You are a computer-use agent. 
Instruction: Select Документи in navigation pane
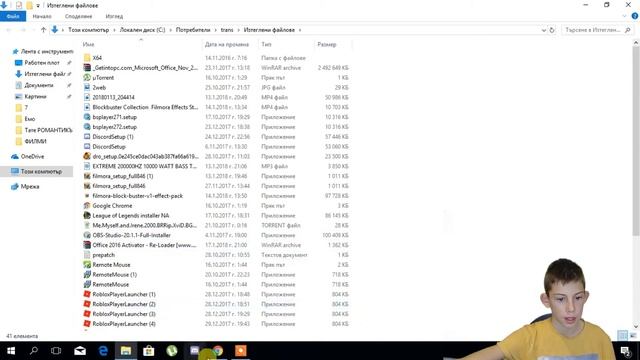39,85
